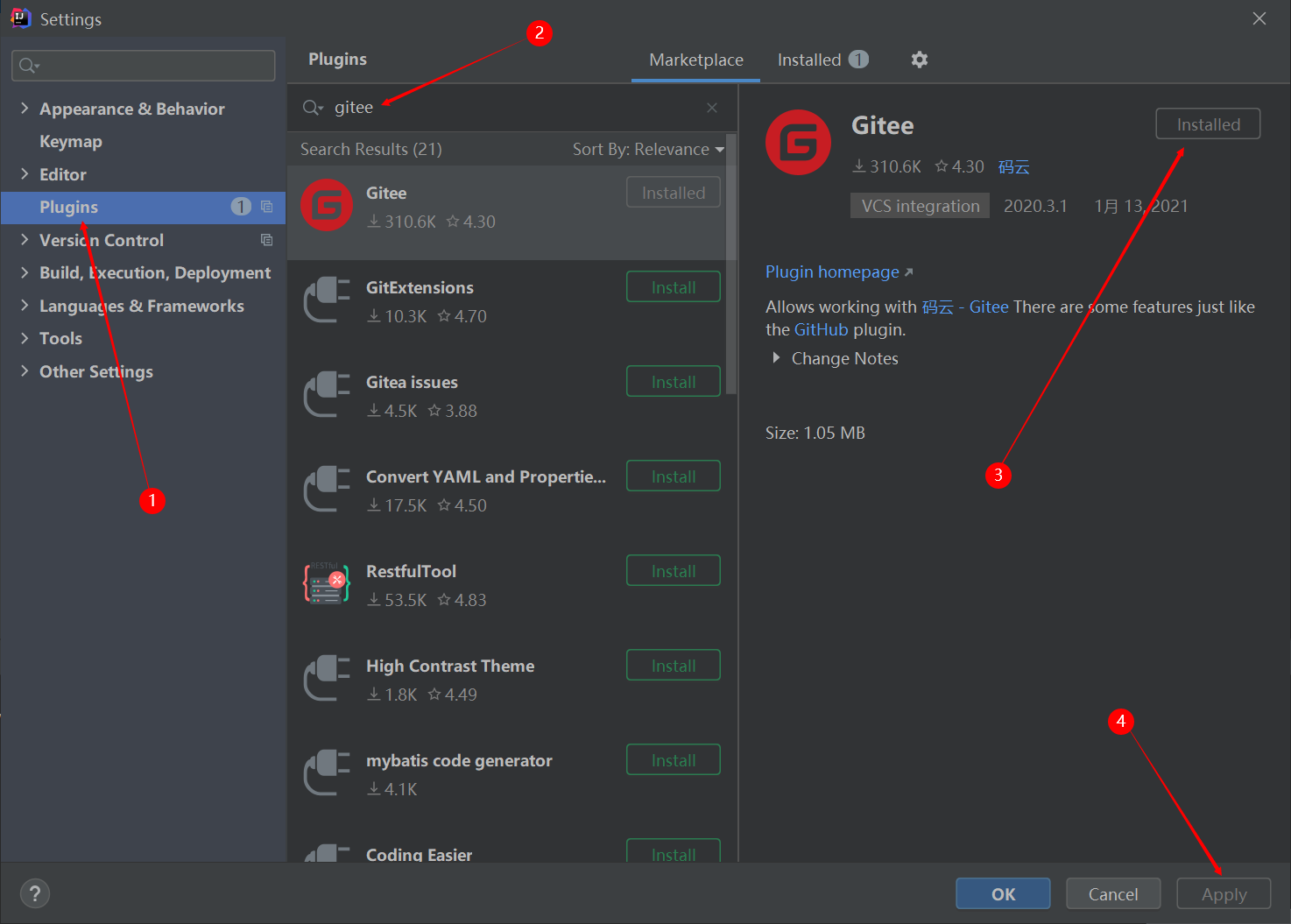Select the High Contrast Theme plugin name

[450, 666]
